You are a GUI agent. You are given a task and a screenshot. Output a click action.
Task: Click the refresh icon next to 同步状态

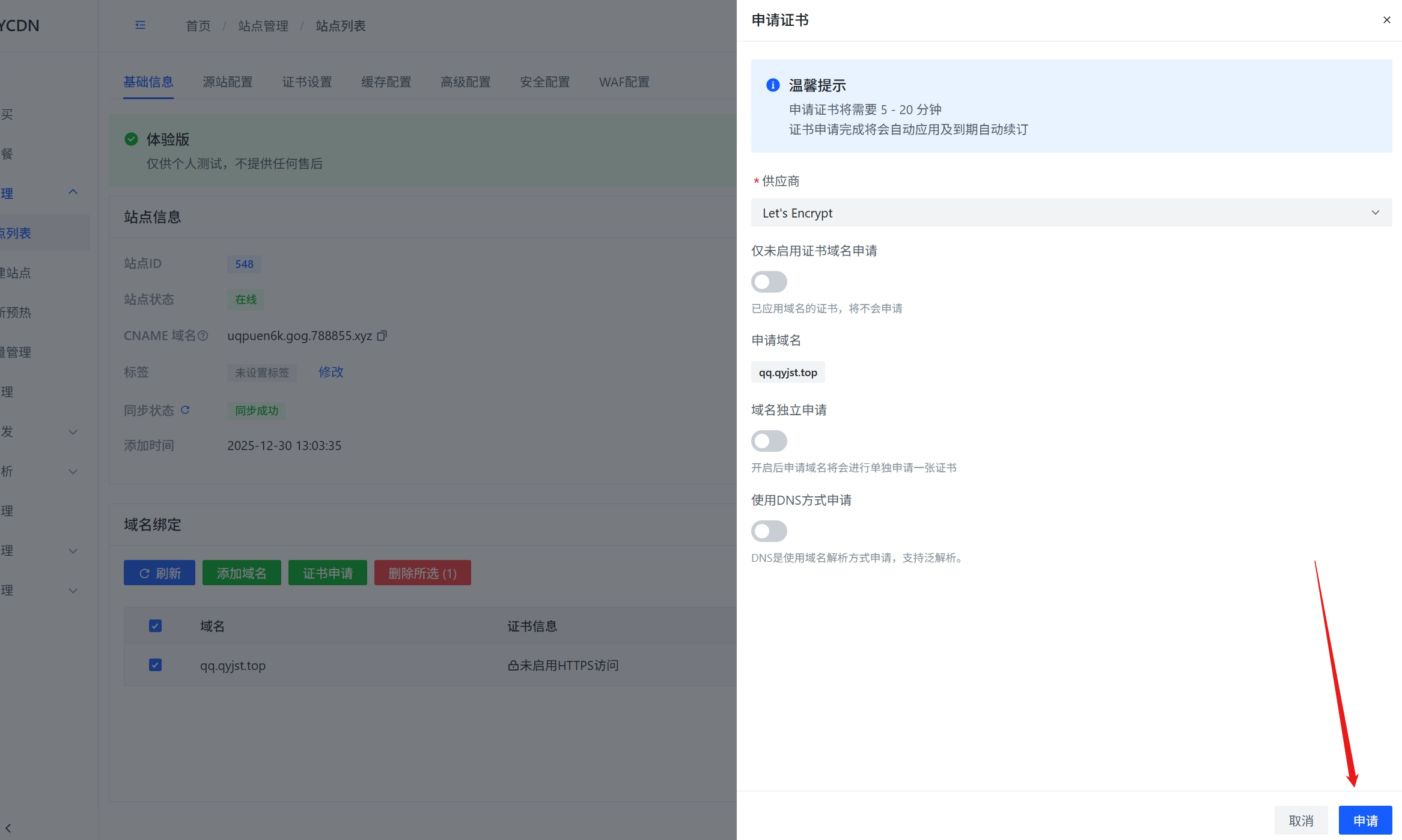(185, 410)
